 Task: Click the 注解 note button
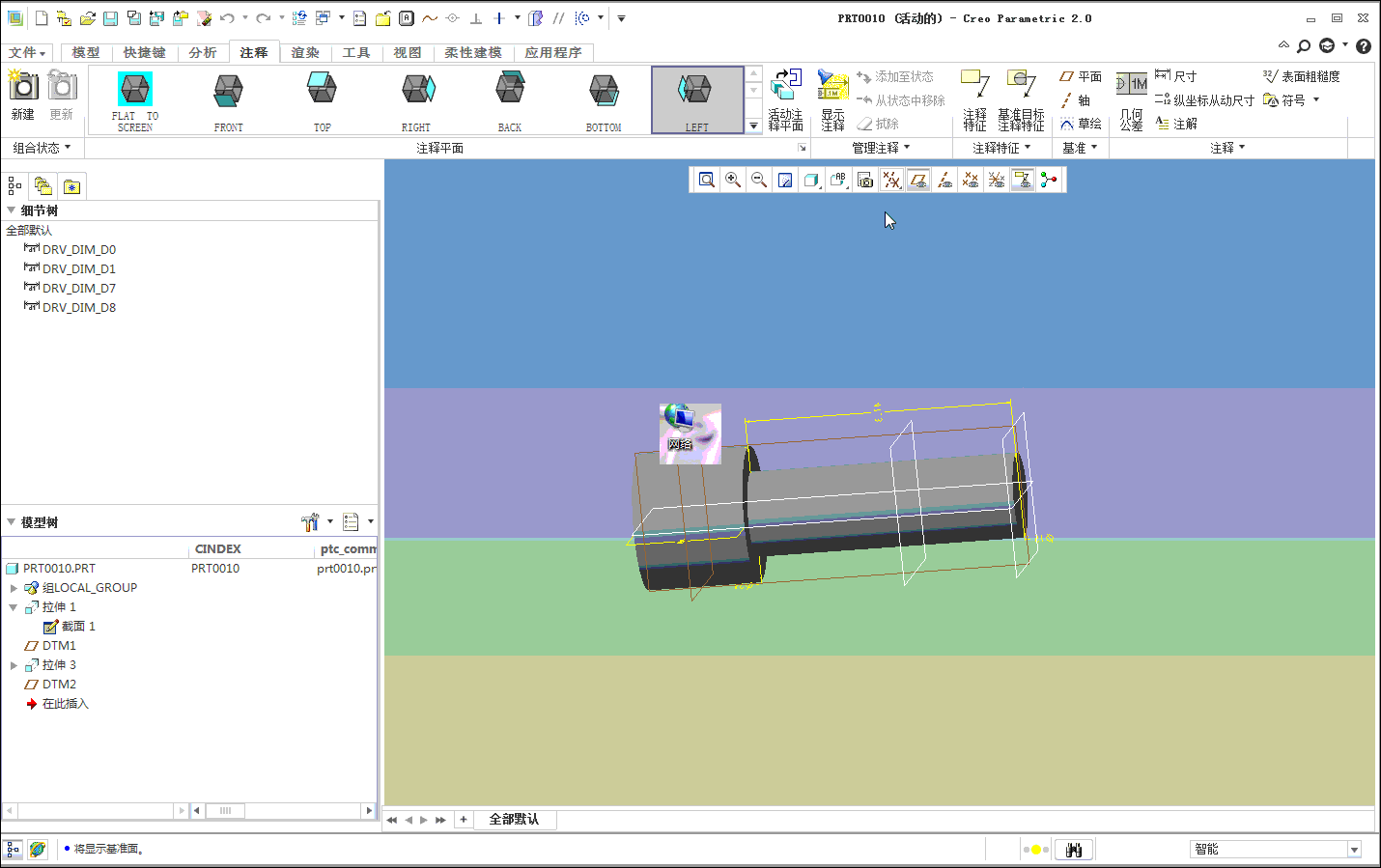(1176, 124)
